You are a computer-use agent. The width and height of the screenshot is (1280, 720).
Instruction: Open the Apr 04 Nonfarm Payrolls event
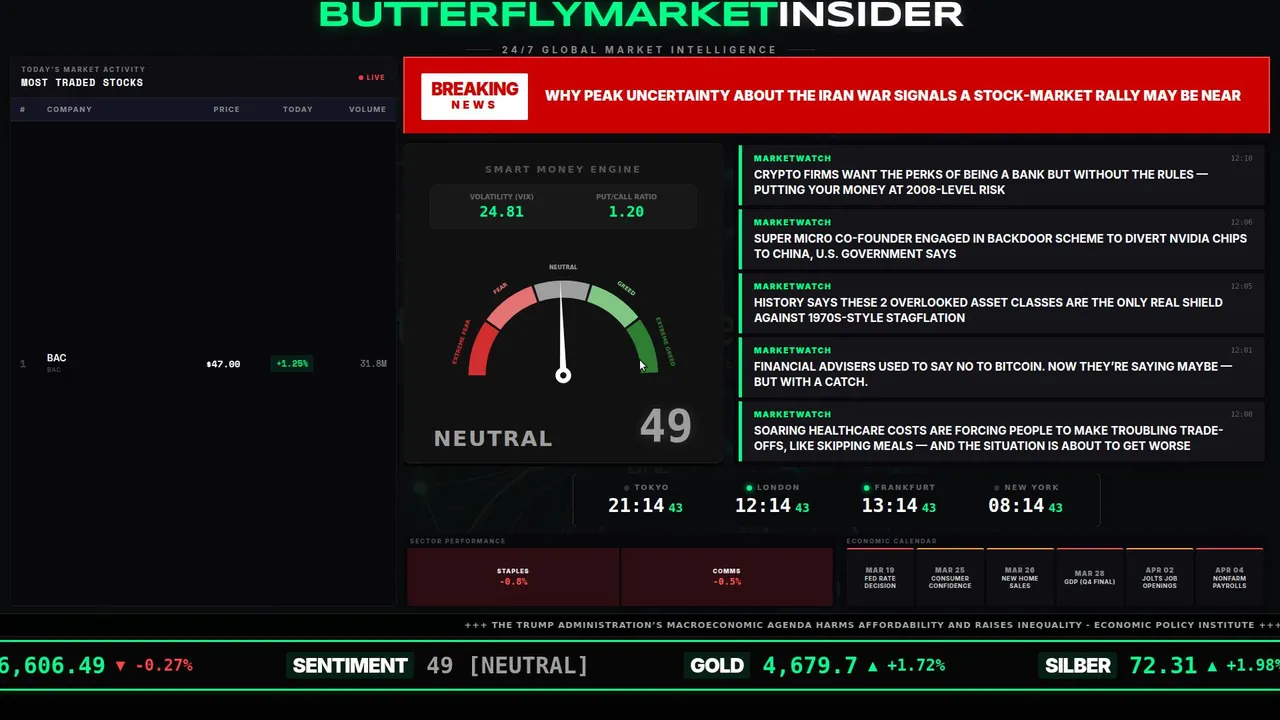pos(1230,577)
